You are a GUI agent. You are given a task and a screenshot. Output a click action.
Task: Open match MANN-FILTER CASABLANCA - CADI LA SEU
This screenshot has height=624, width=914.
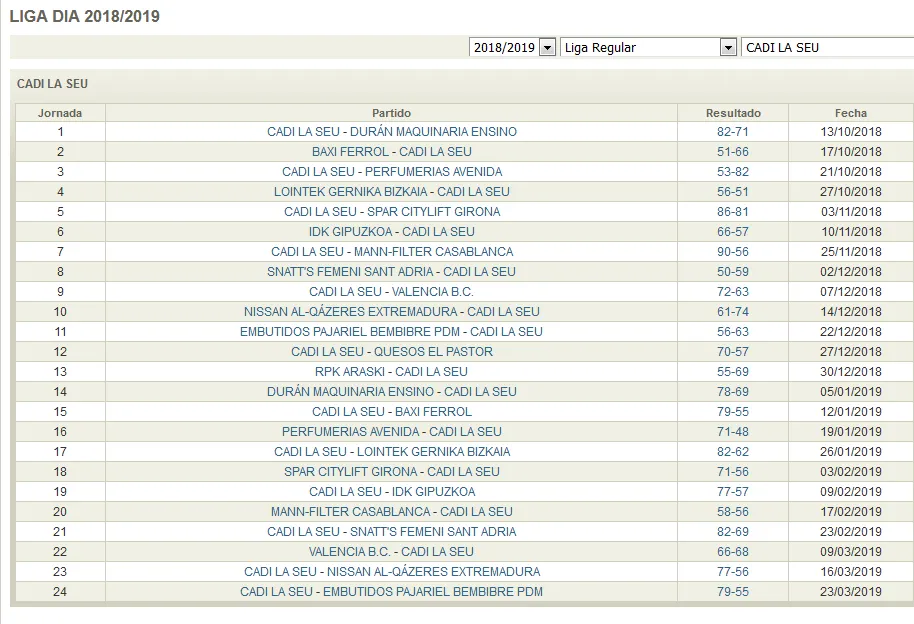click(x=392, y=511)
